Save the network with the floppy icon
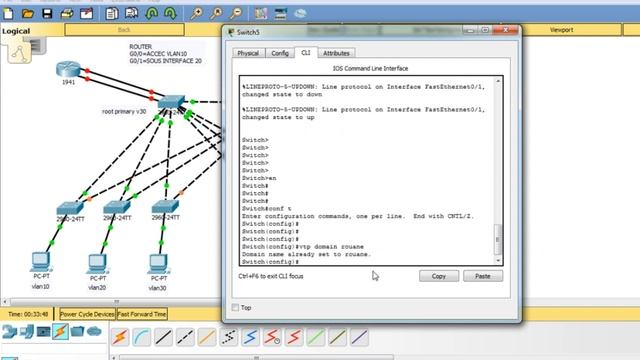This screenshot has height=360, width=640. 47,14
